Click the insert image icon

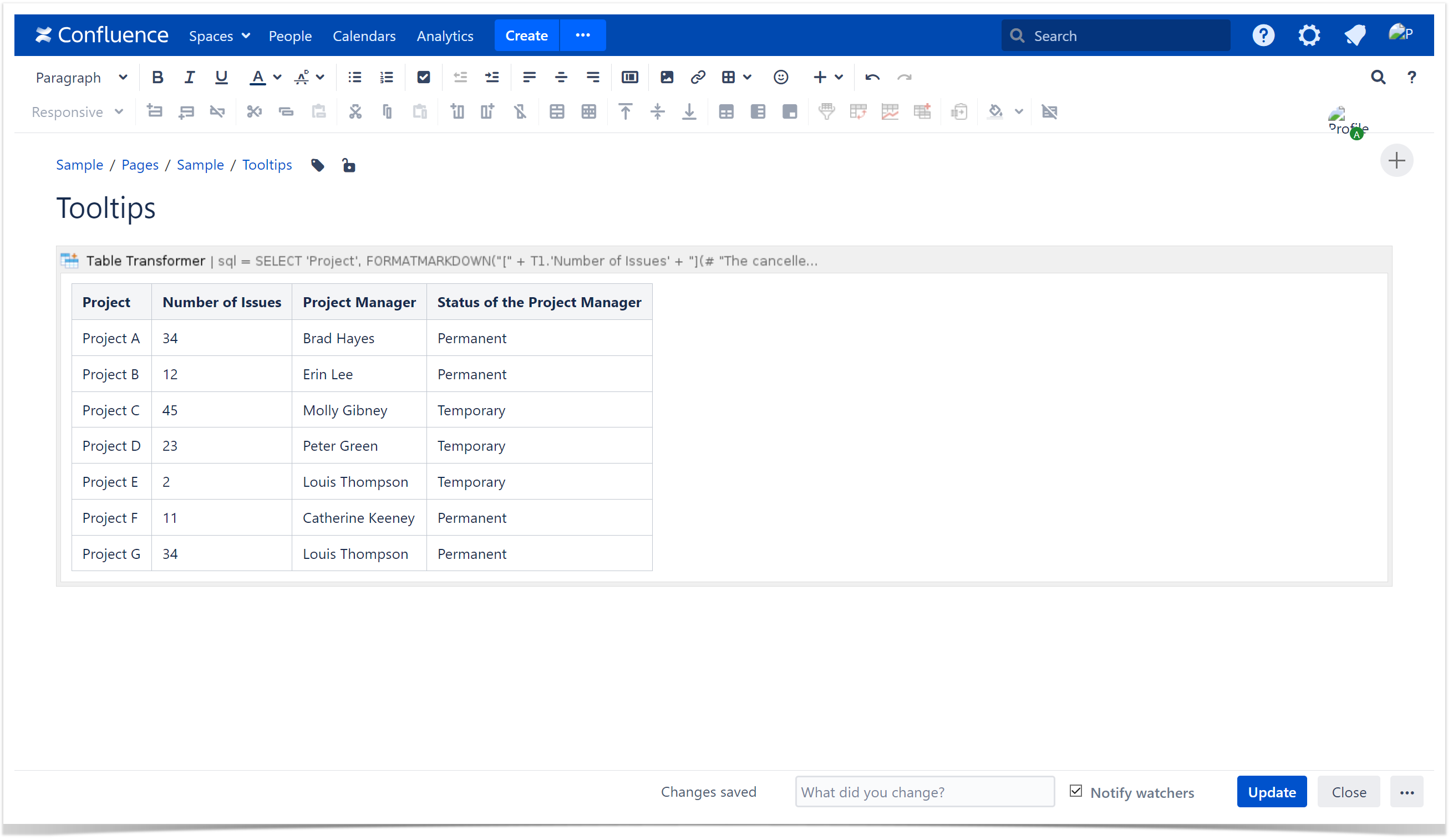tap(667, 77)
